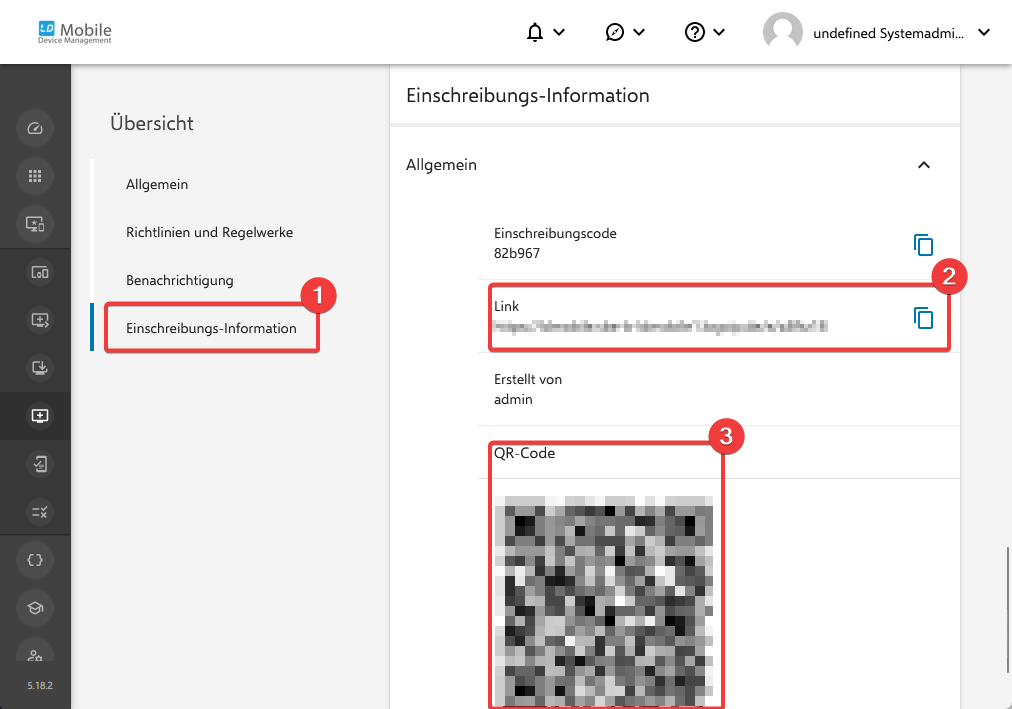1012x709 pixels.
Task: Open the curly braces sidebar icon
Action: [x=35, y=560]
